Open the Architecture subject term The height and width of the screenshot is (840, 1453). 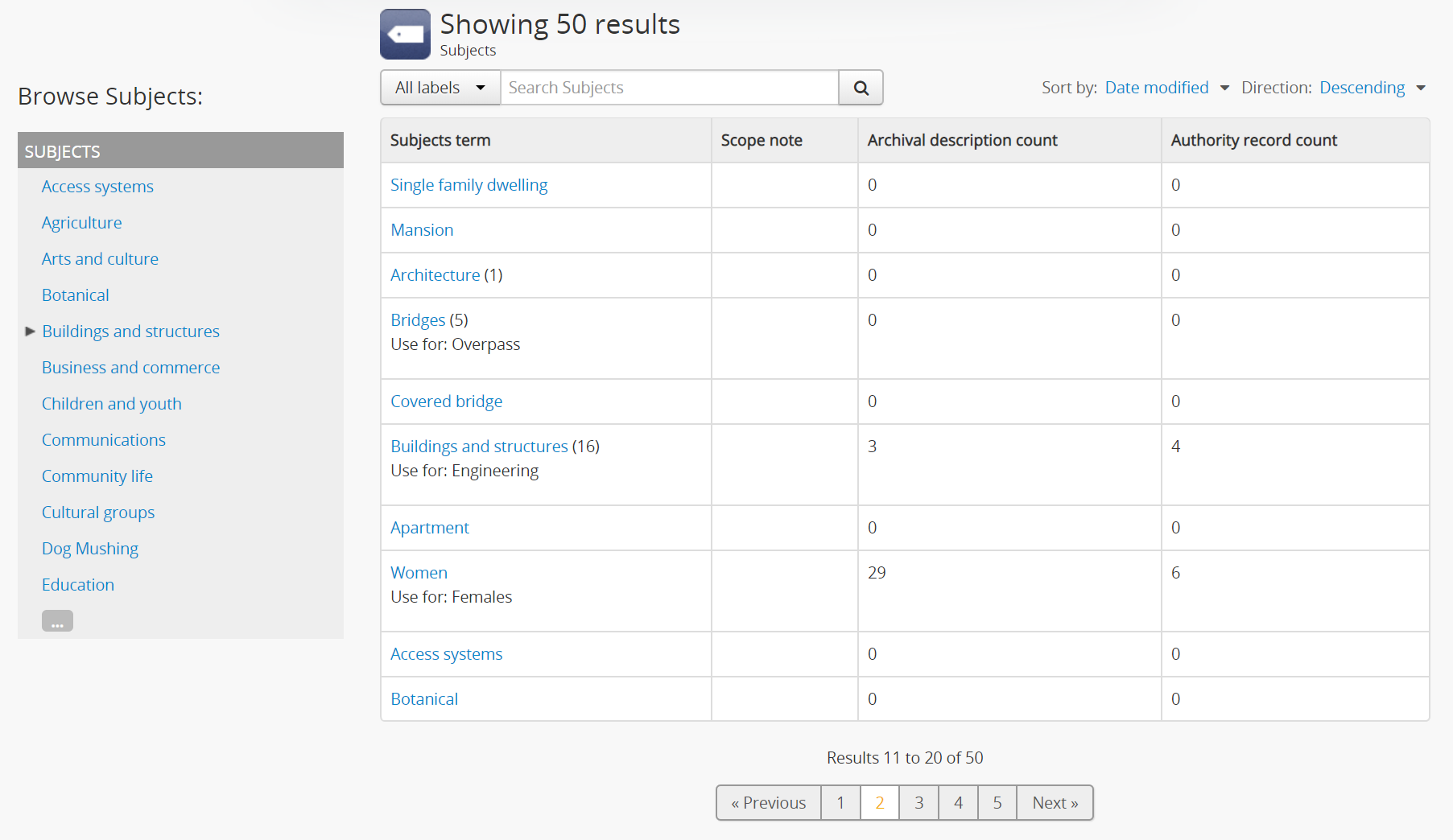[435, 274]
